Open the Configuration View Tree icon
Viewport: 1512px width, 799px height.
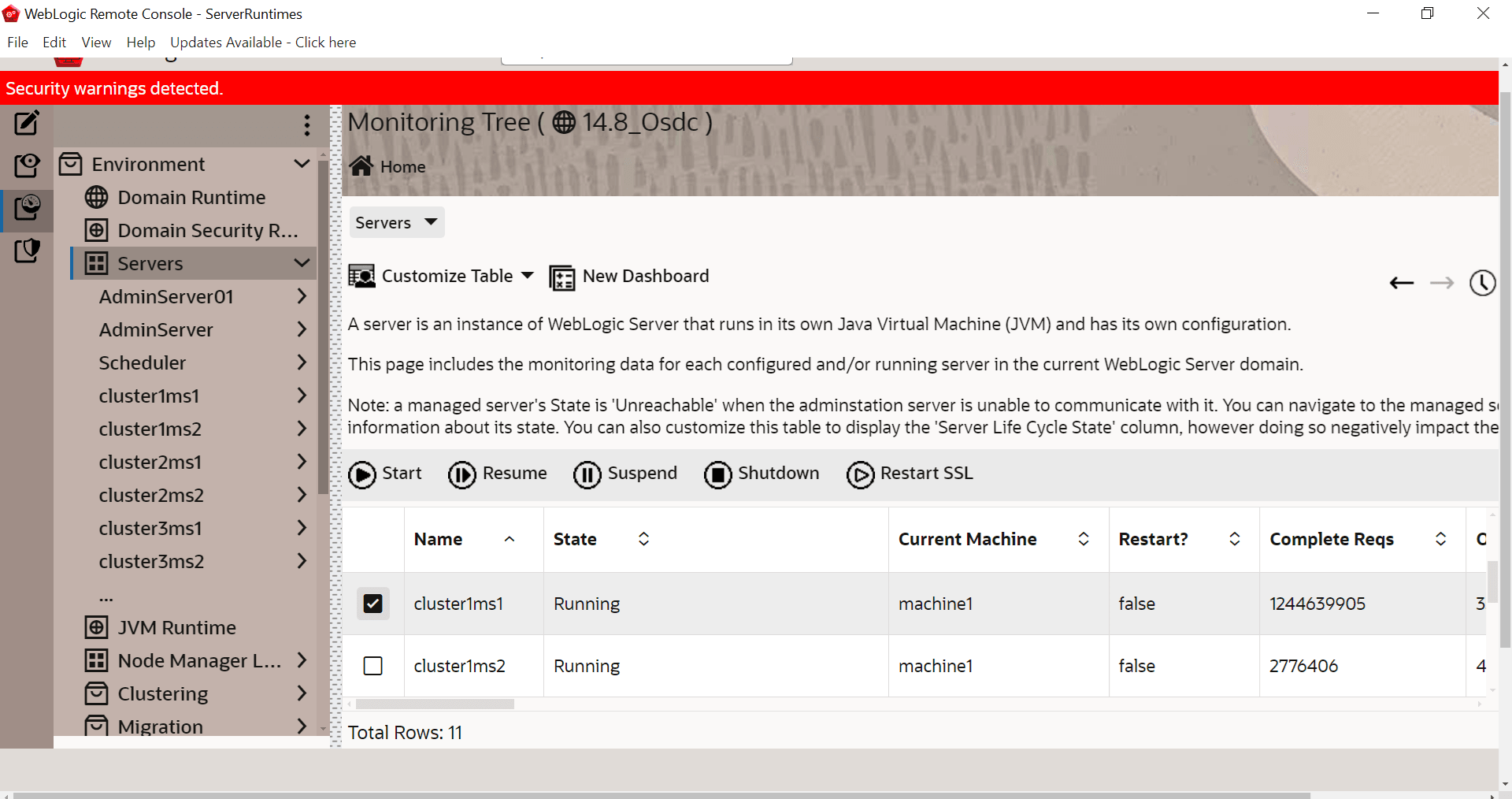pos(27,165)
